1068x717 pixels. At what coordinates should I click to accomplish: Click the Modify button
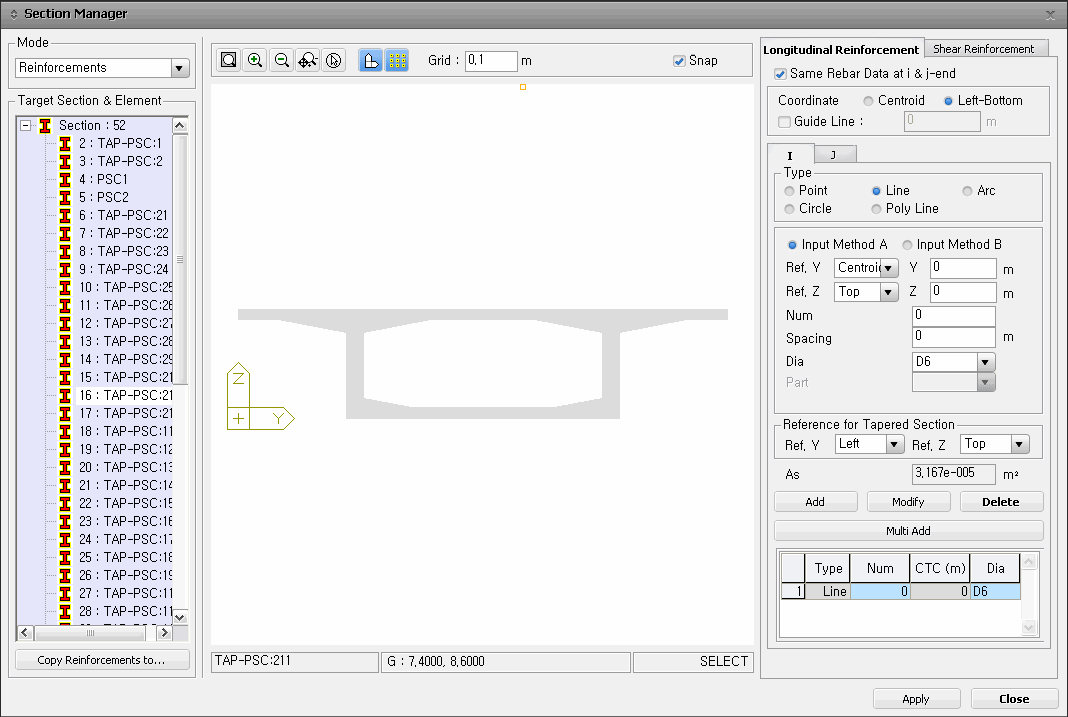908,502
